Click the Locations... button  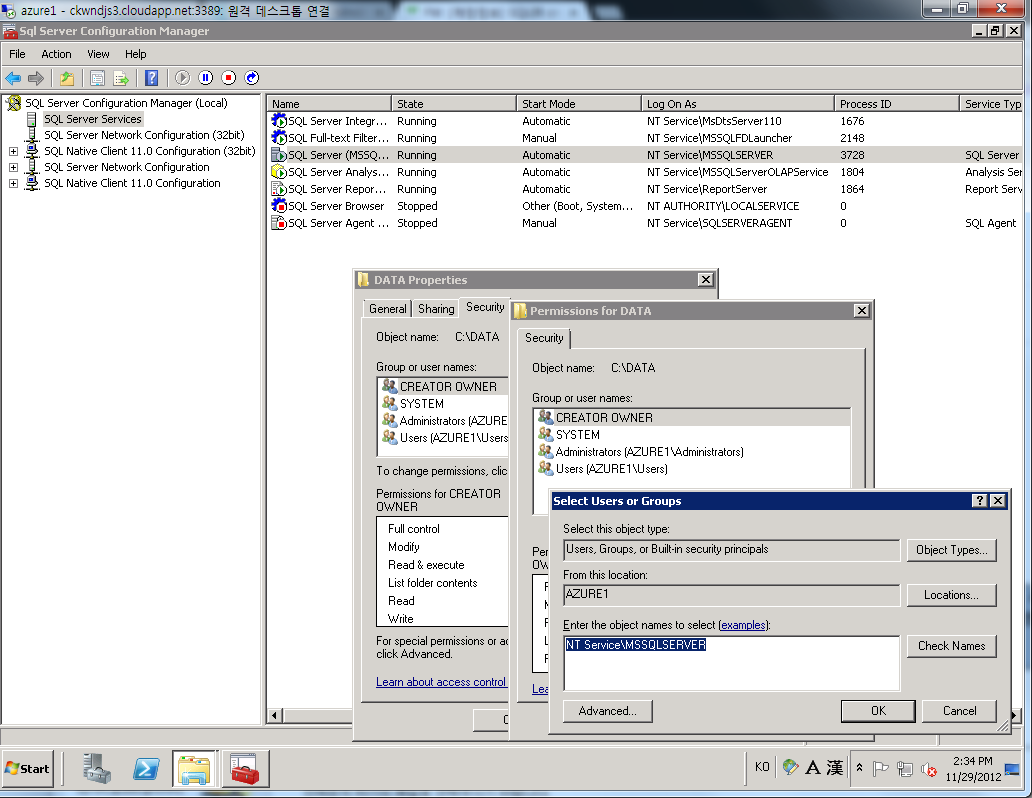[952, 595]
